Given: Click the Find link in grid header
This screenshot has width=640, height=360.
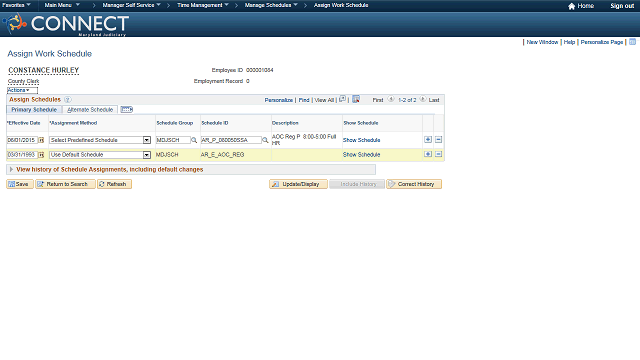Looking at the screenshot, I should tap(304, 100).
